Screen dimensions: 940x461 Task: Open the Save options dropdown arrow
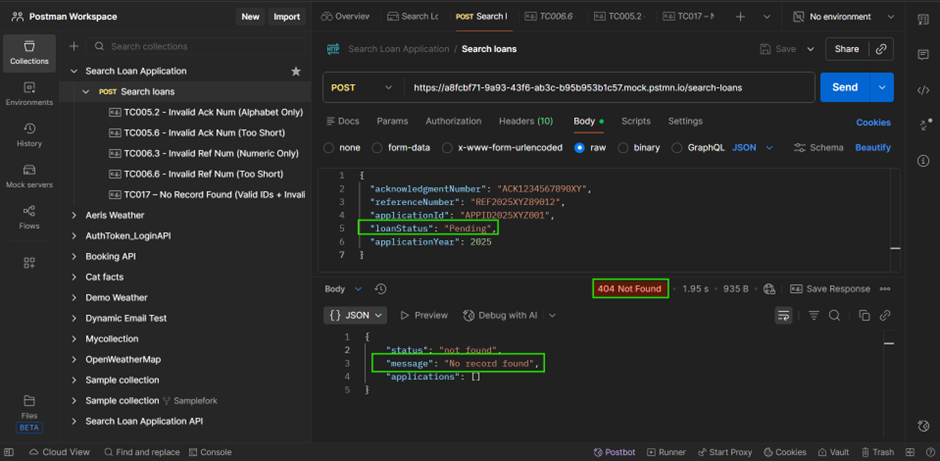point(811,49)
